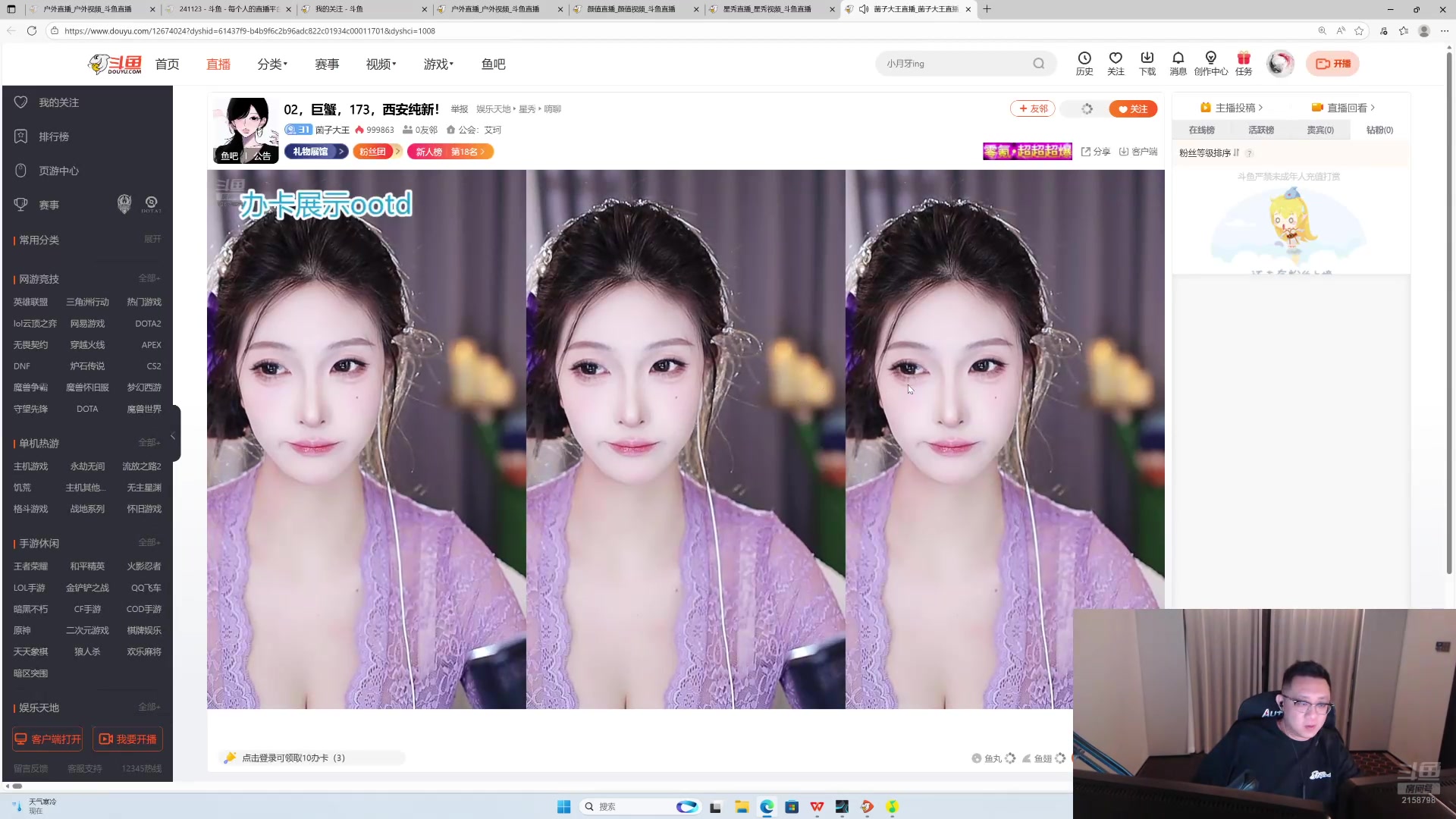This screenshot has height=819, width=1456.
Task: Expand 常用分类 with 展开
Action: (152, 239)
